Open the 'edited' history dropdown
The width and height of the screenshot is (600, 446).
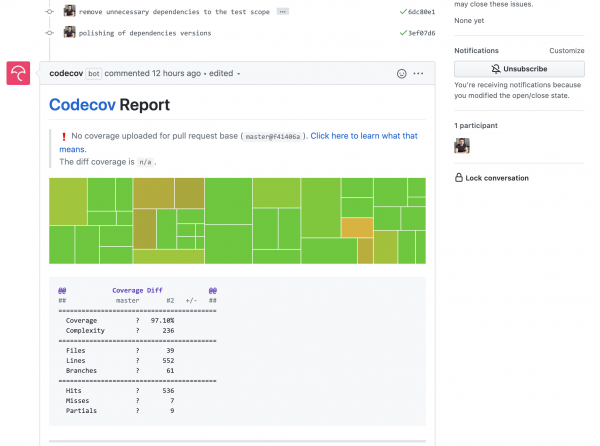pyautogui.click(x=222, y=73)
